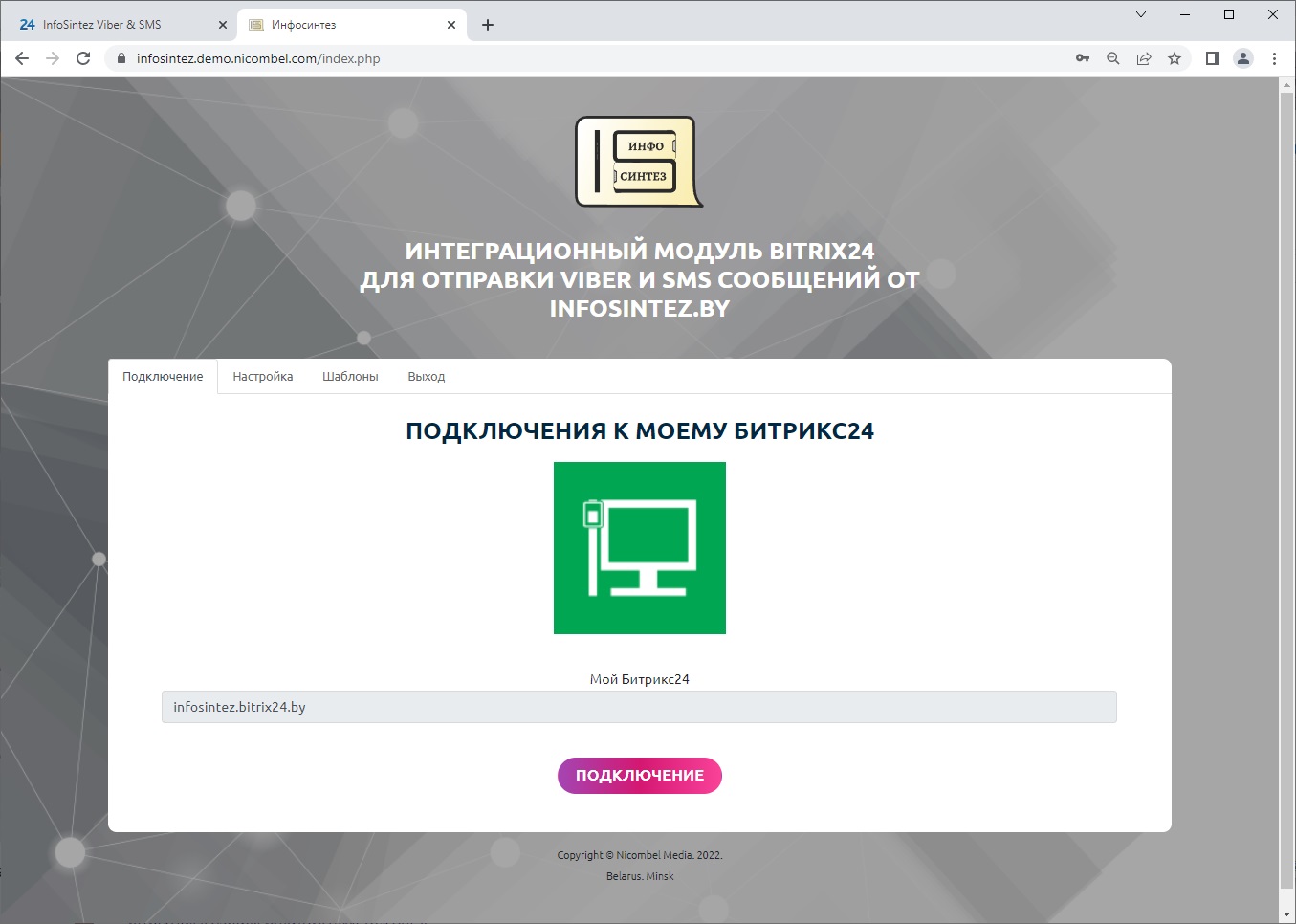Click the ПОДКЛЮЧЕНИЕ button
Viewport: 1296px width, 924px height.
[640, 775]
